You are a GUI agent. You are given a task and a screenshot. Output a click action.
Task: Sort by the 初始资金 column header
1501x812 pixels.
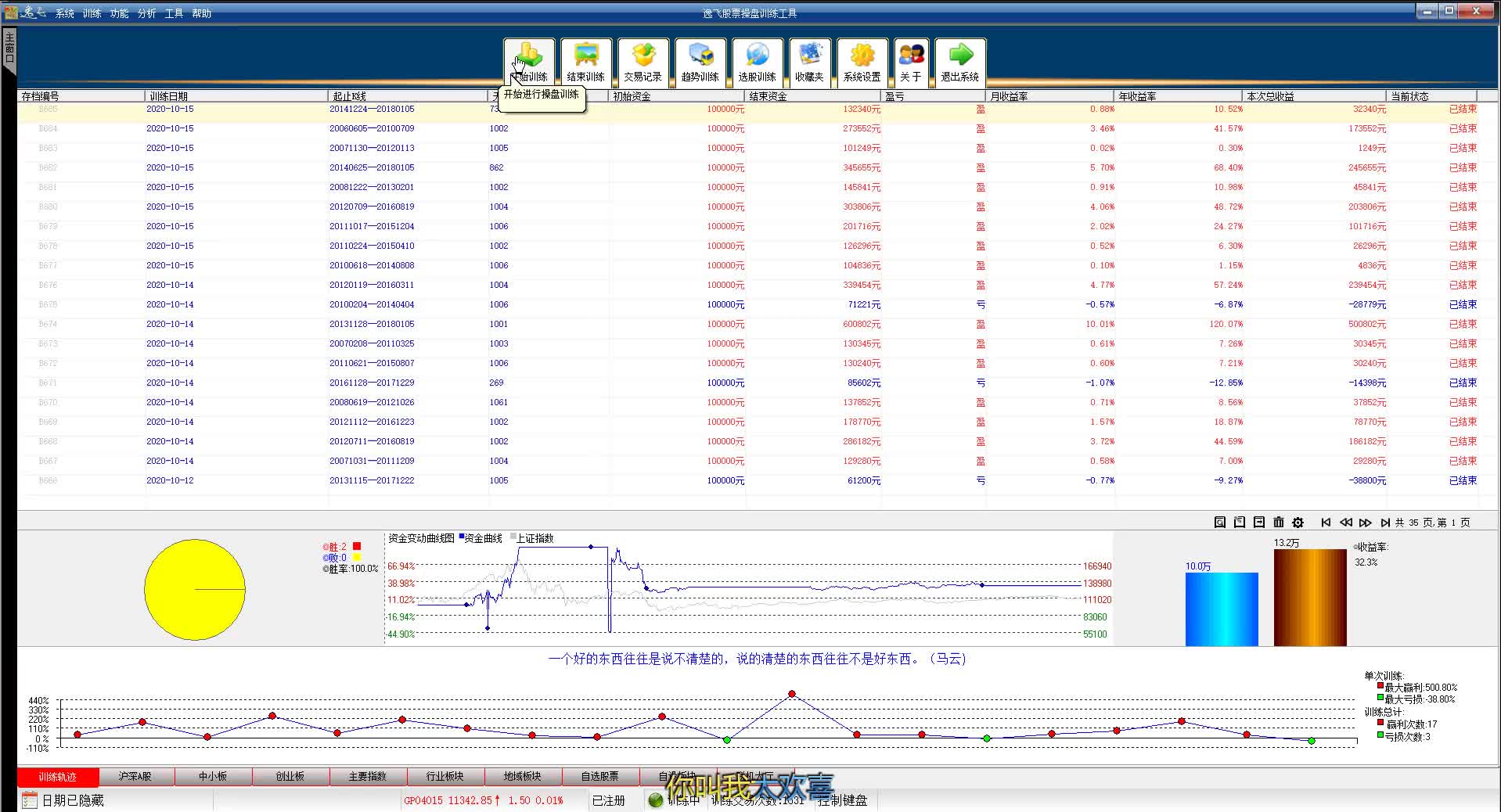677,96
